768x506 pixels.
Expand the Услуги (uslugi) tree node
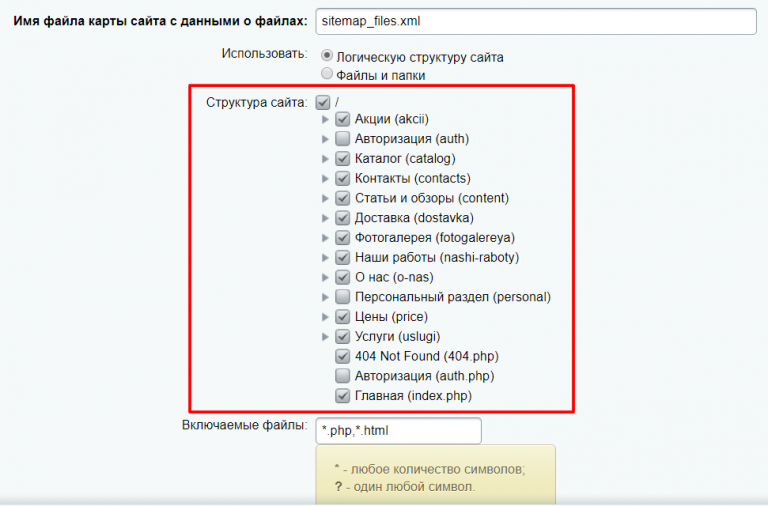(x=325, y=337)
